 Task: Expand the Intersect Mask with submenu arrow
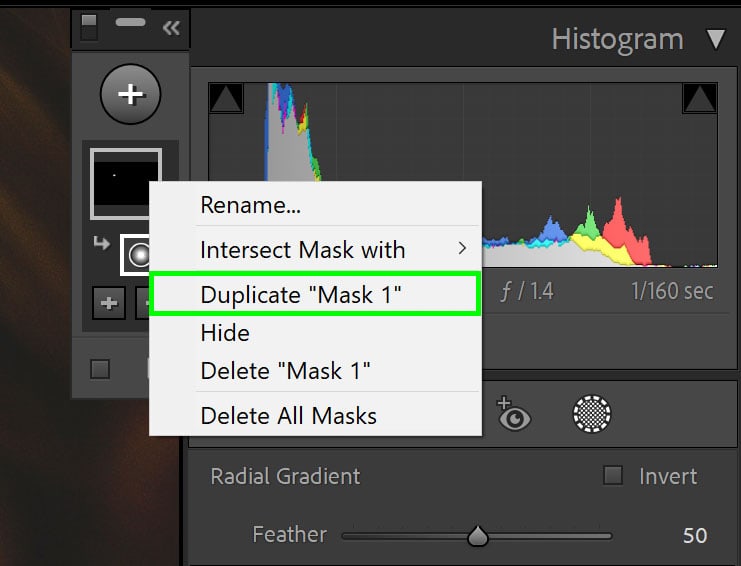463,248
